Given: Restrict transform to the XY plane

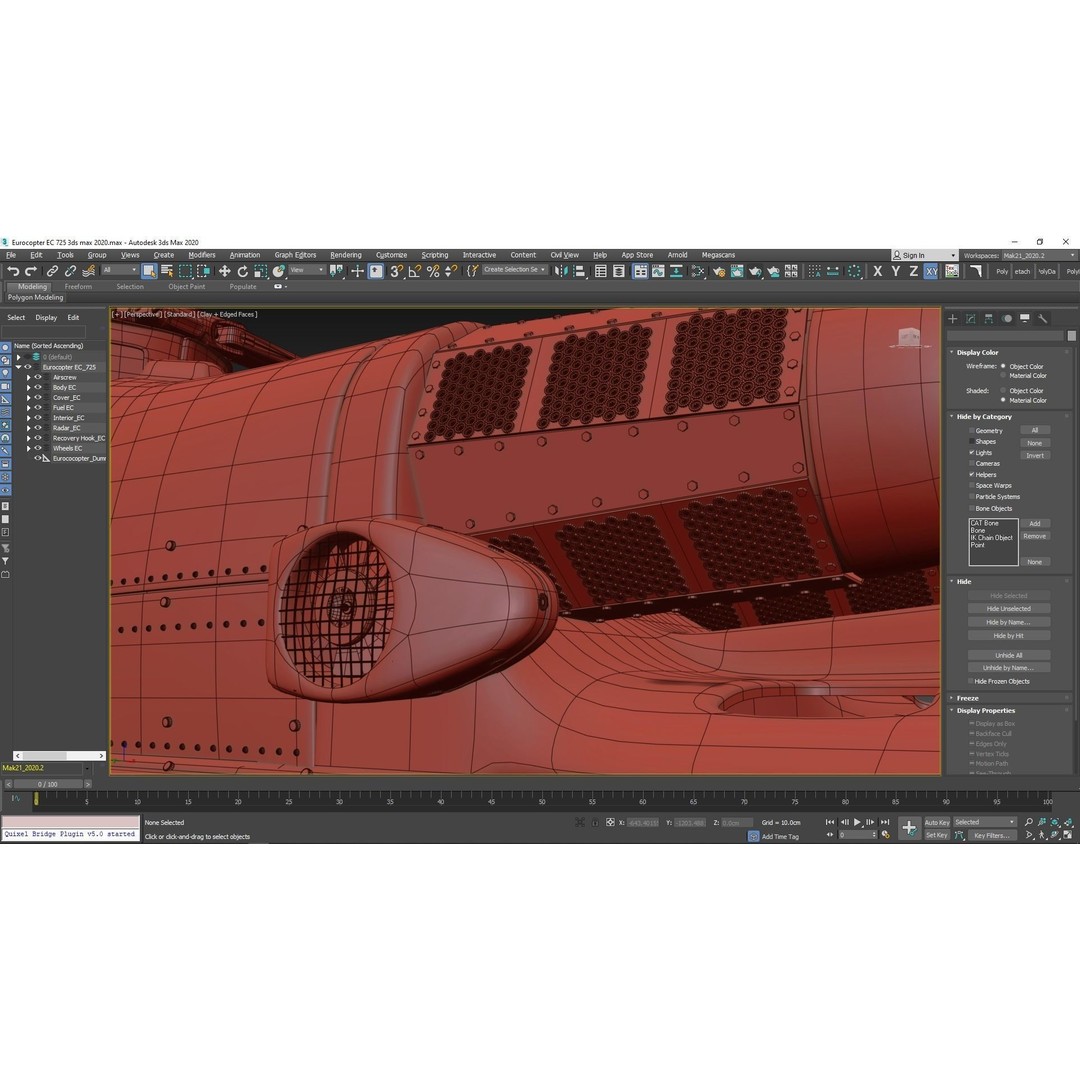Looking at the screenshot, I should point(931,271).
